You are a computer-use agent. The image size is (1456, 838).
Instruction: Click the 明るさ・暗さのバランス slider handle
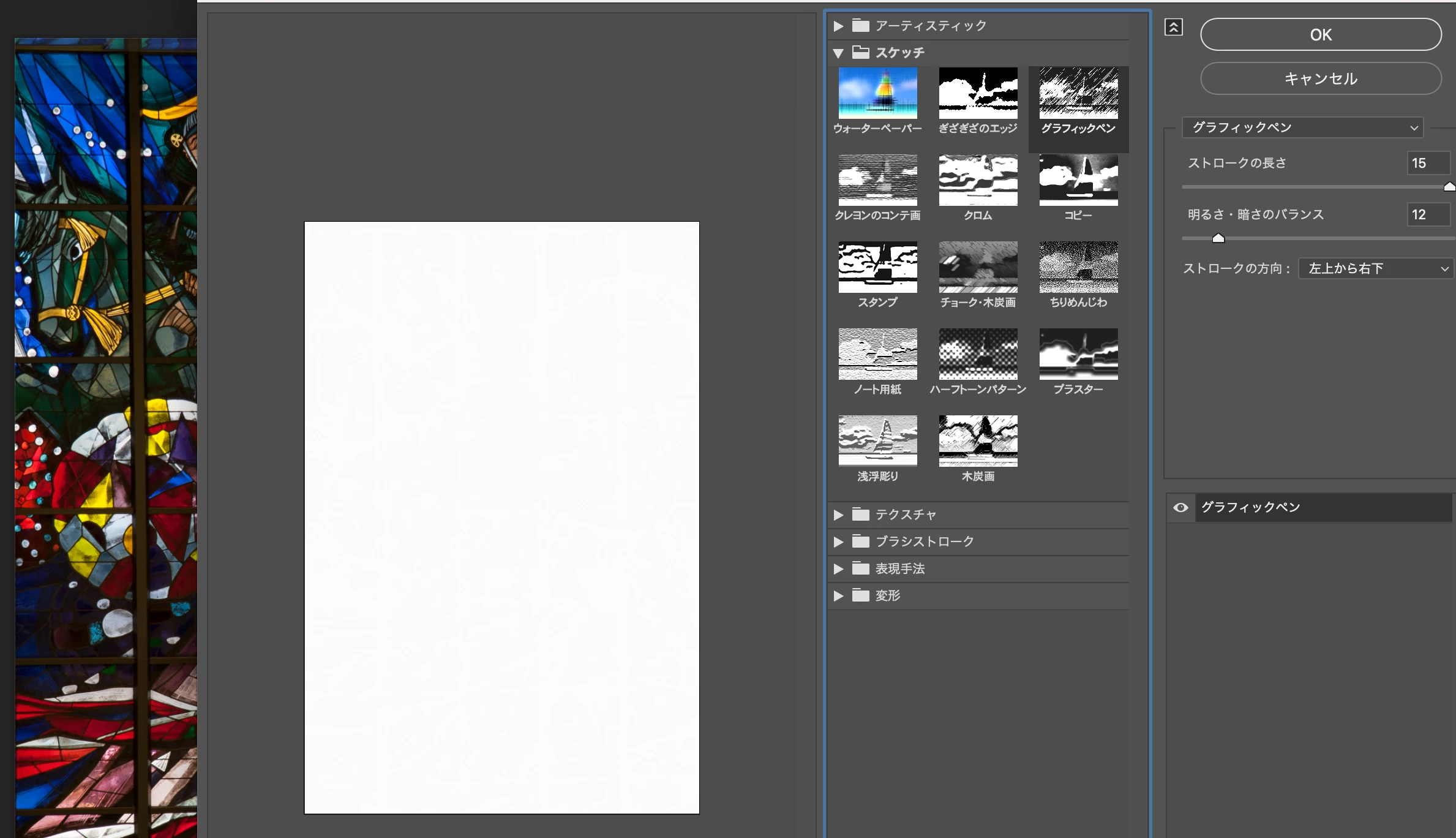coord(1218,238)
